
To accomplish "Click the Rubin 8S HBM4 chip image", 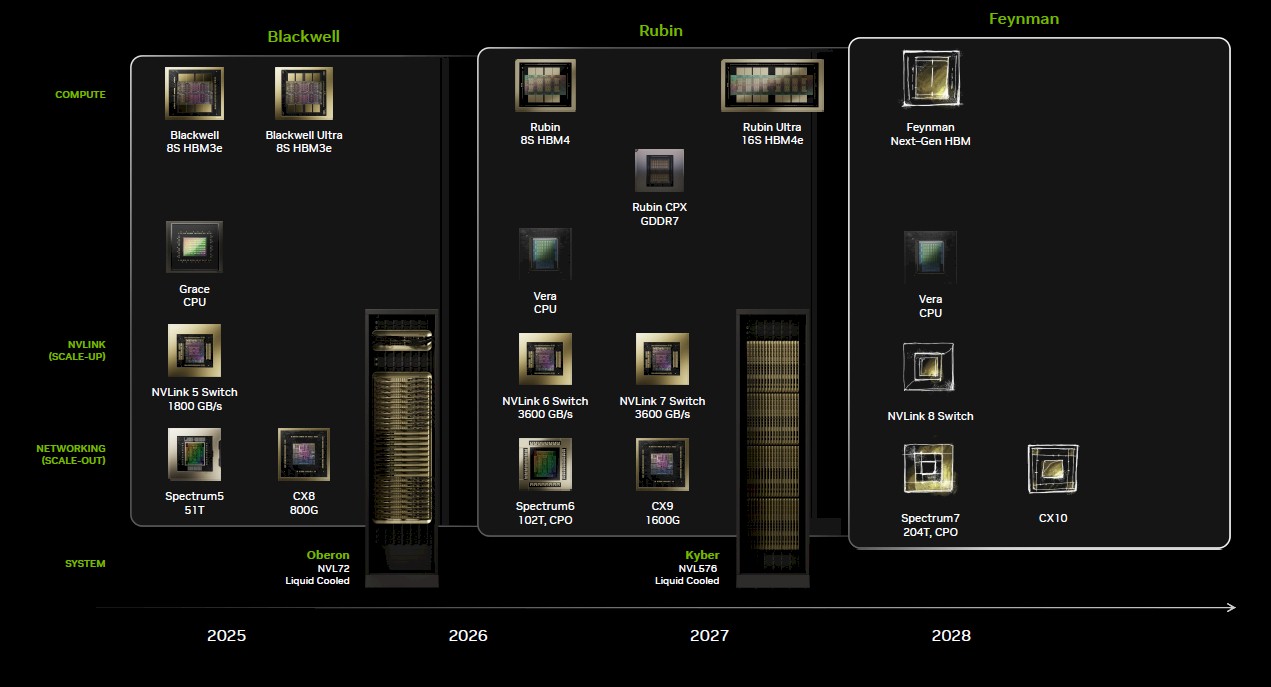I will (x=545, y=85).
